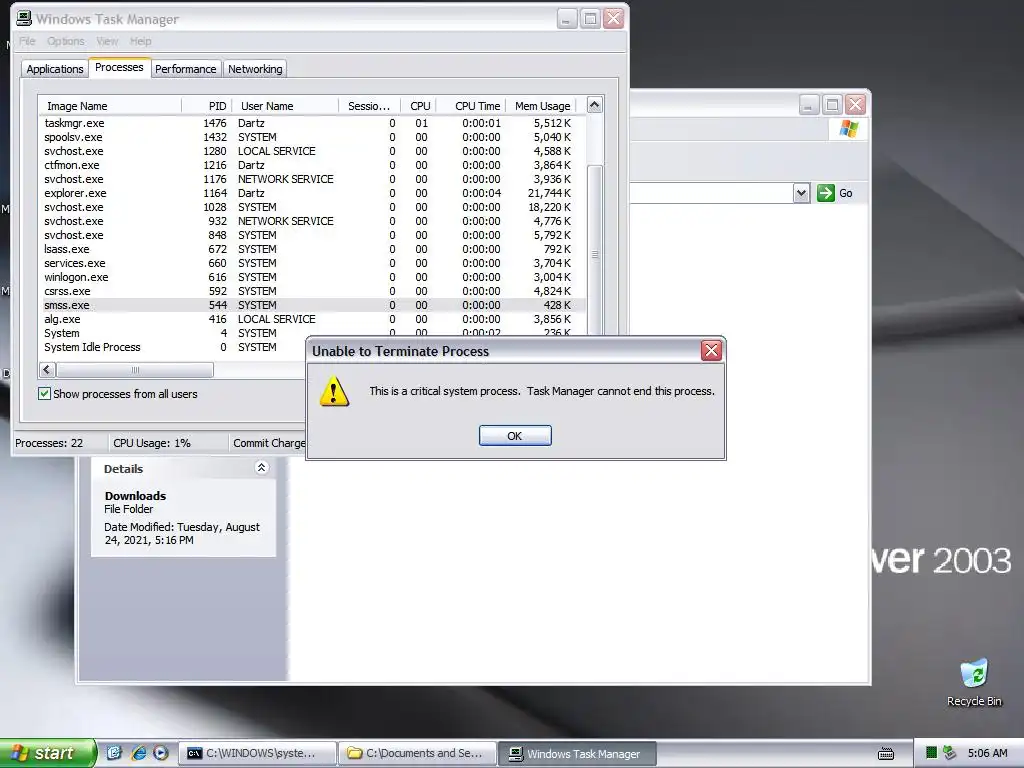Open the File menu in Task Manager

[x=27, y=41]
